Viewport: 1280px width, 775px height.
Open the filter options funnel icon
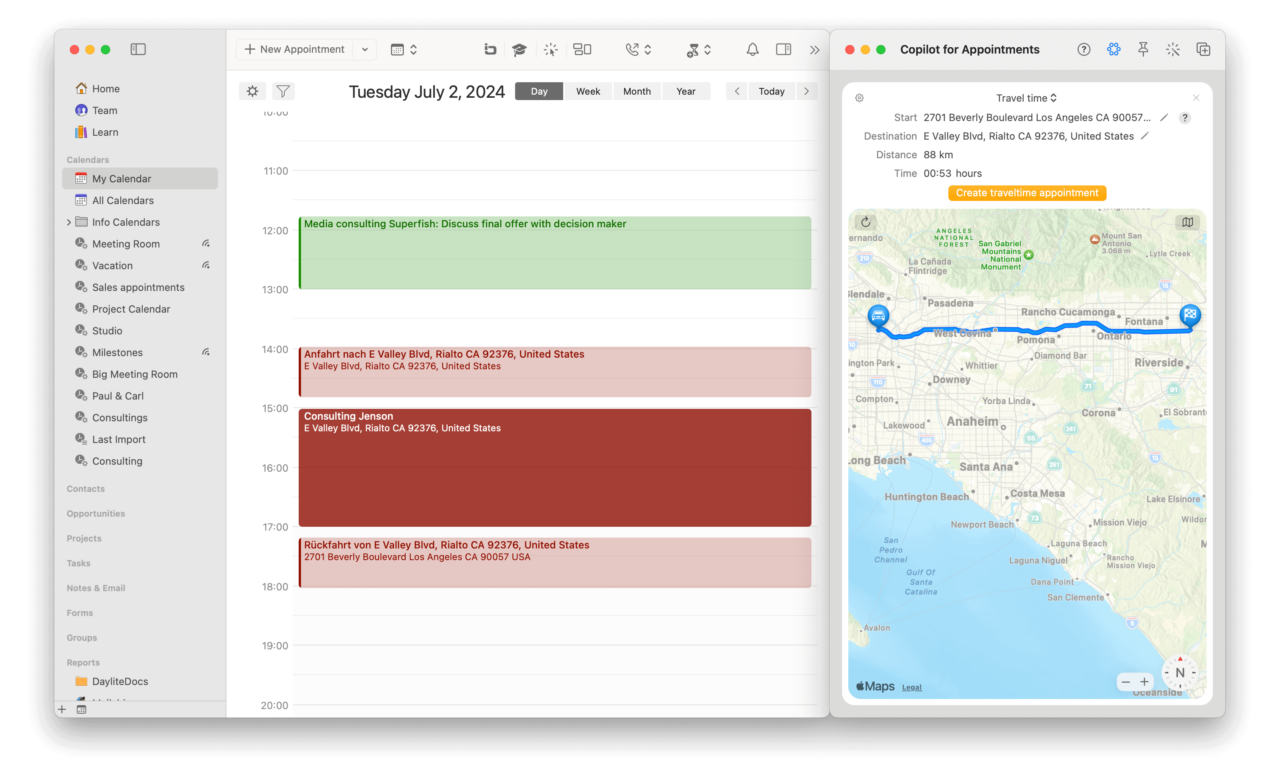(283, 90)
